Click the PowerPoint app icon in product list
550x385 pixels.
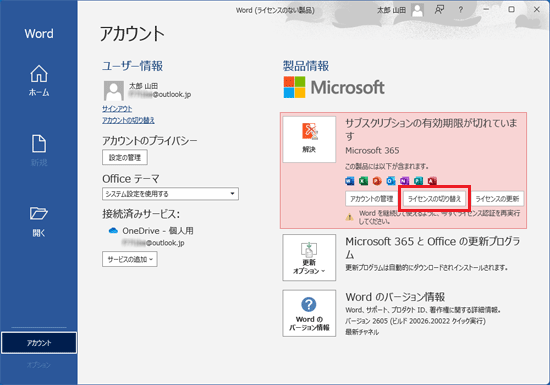[377, 181]
